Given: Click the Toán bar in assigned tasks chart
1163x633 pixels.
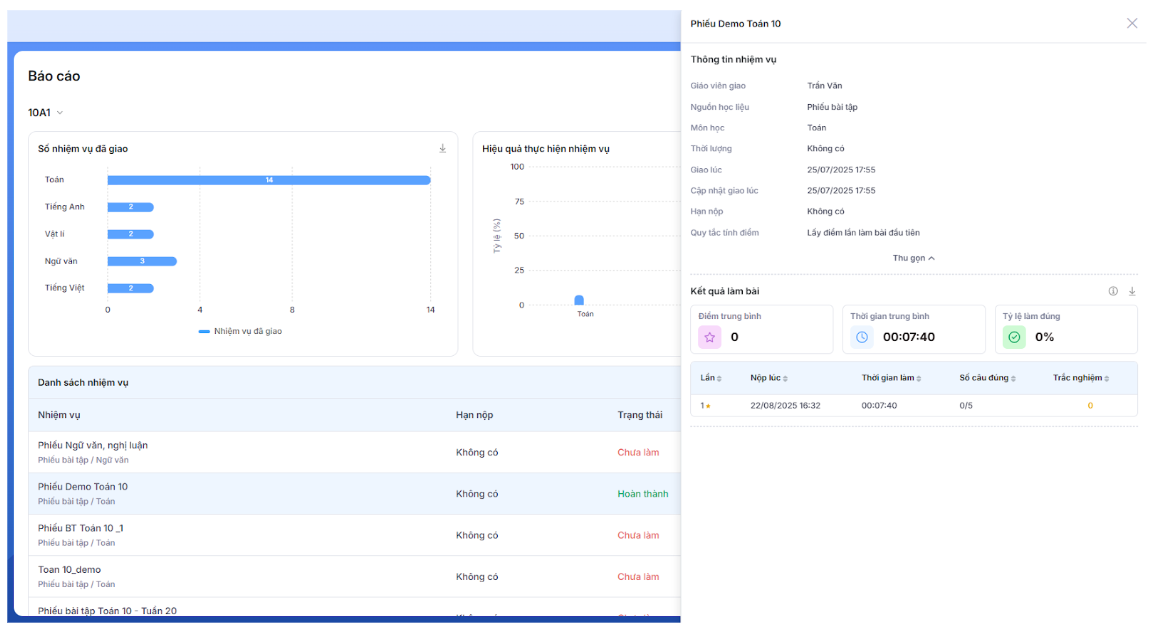Looking at the screenshot, I should tap(269, 180).
